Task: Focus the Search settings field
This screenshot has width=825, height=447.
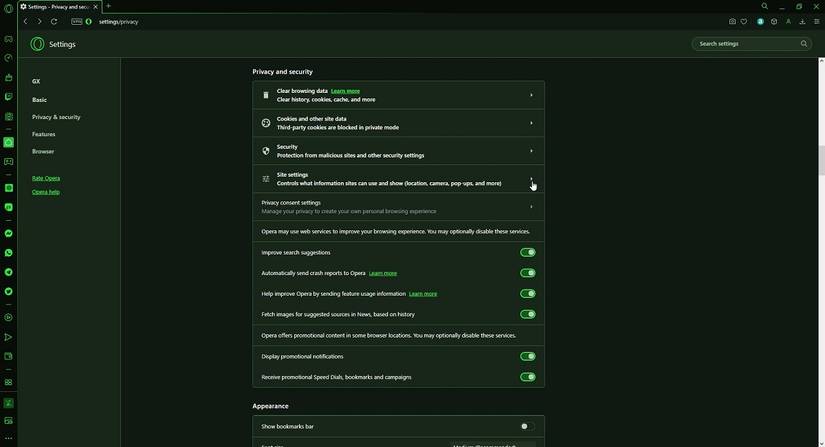Action: tap(751, 44)
